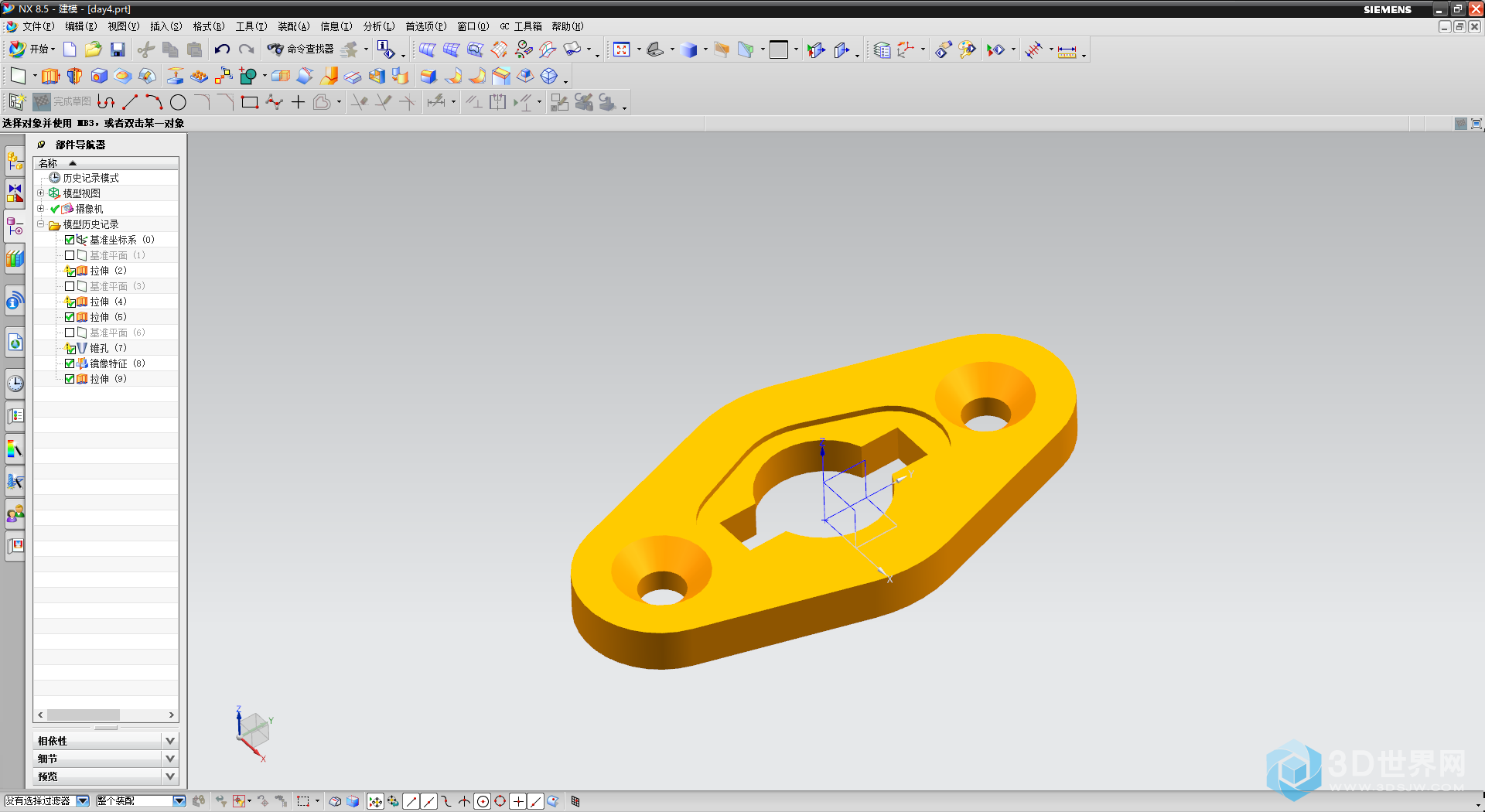
Task: Toggle checkbox for 基准坐标系 (0)
Action: pyautogui.click(x=70, y=240)
